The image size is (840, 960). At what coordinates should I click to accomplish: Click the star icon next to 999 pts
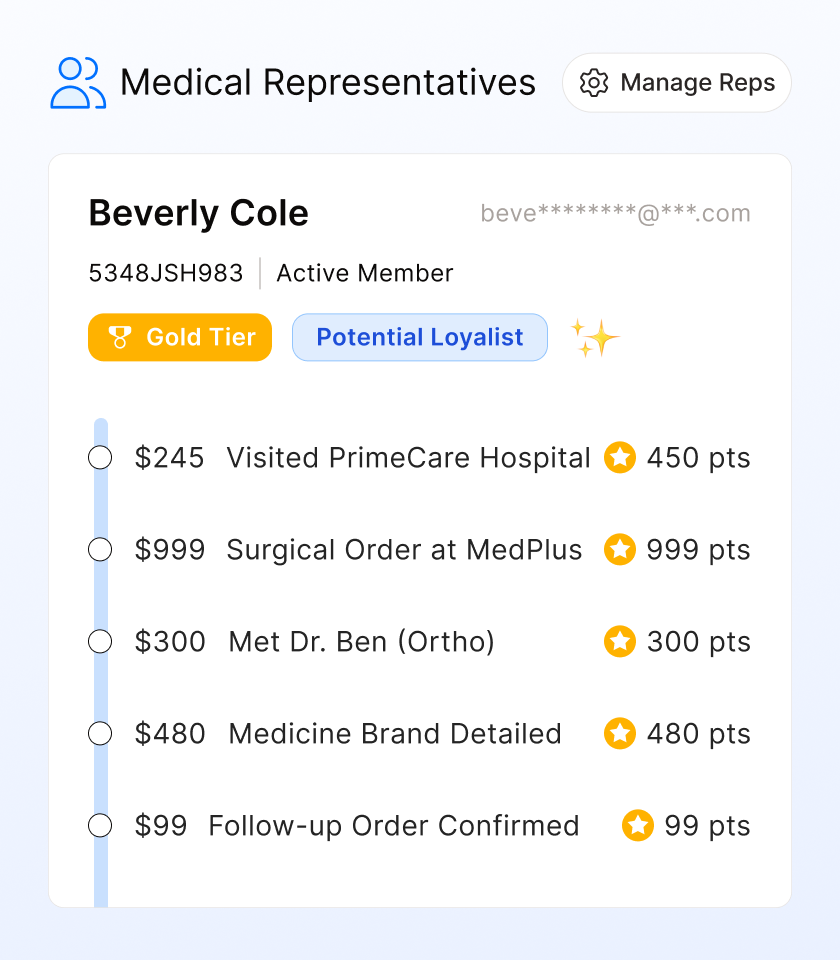tap(620, 550)
